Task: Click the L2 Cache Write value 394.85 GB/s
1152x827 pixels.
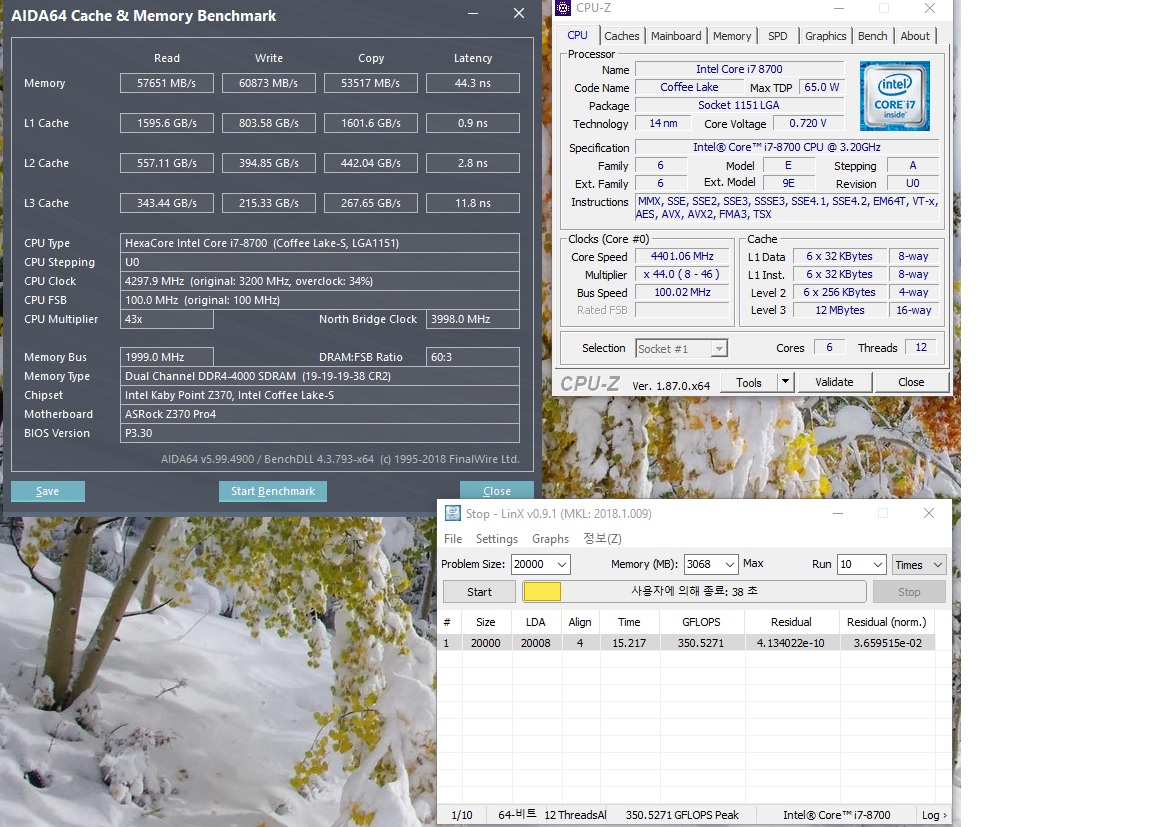Action: pyautogui.click(x=269, y=163)
